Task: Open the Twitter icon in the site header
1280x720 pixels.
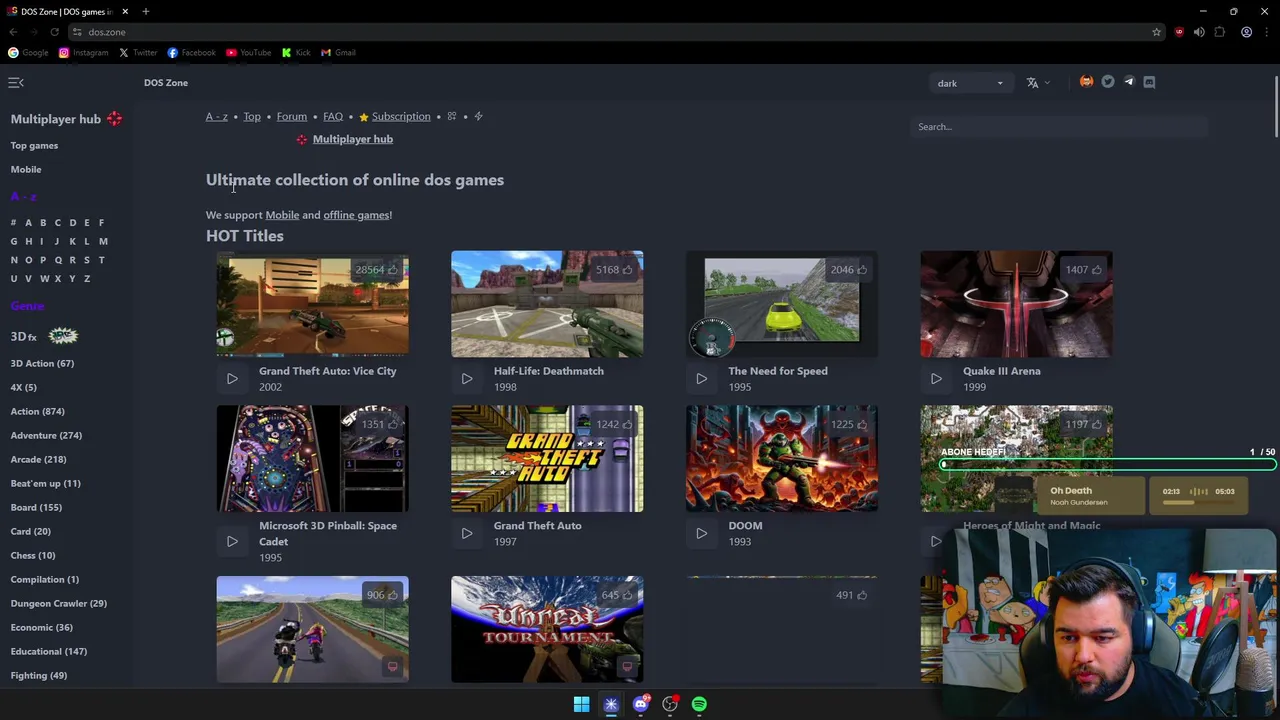Action: 1108,82
